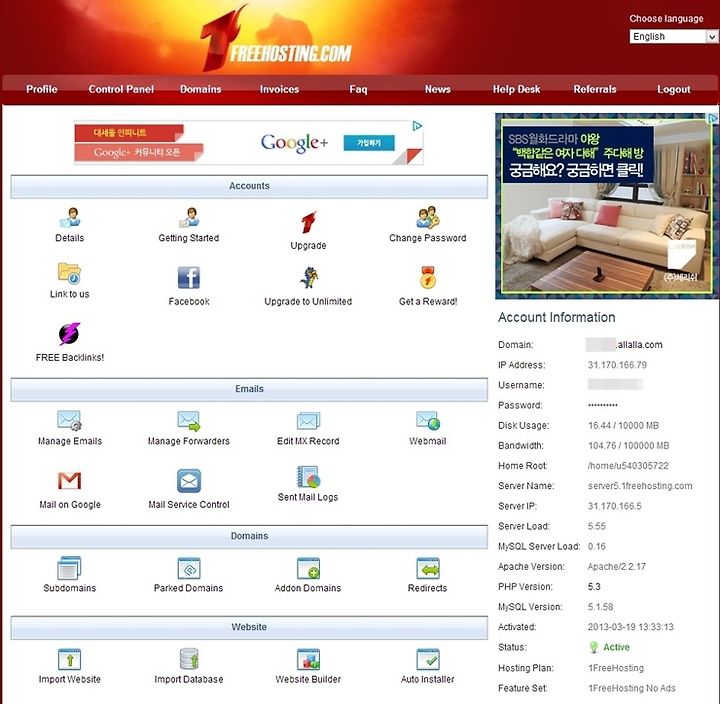Click the server5.1freehosting.com server name
This screenshot has width=720, height=704.
[x=640, y=486]
